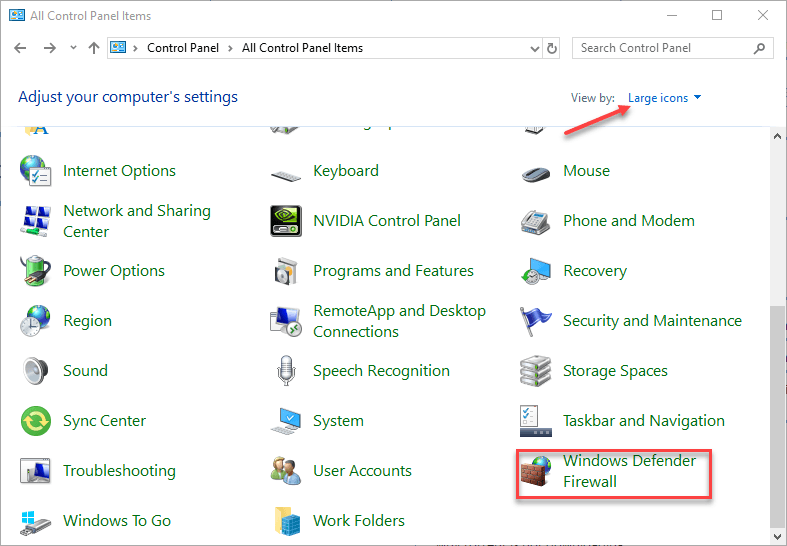Go up one level with Up arrow
Viewport: 787px width, 546px height.
coord(94,48)
